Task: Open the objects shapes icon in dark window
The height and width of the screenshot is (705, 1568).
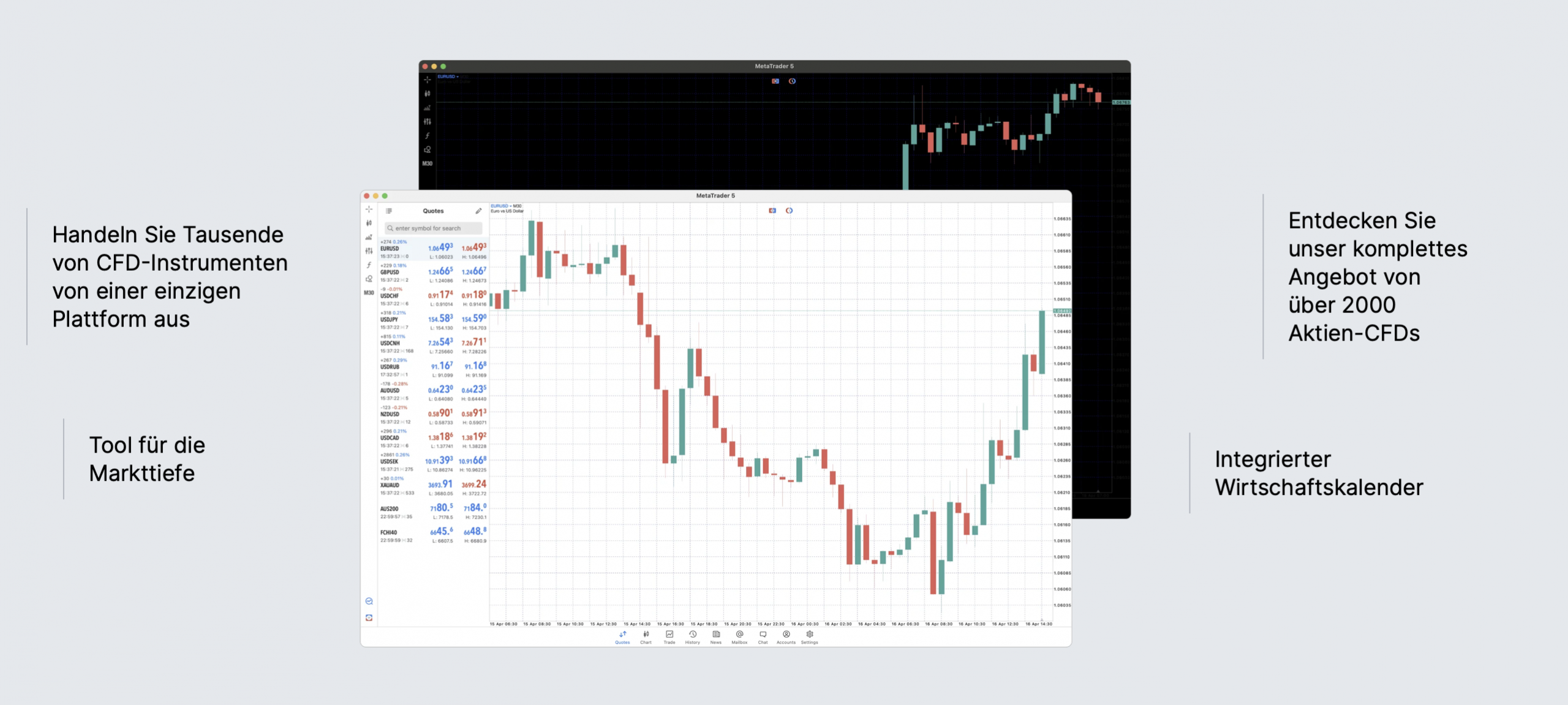Action: [428, 149]
